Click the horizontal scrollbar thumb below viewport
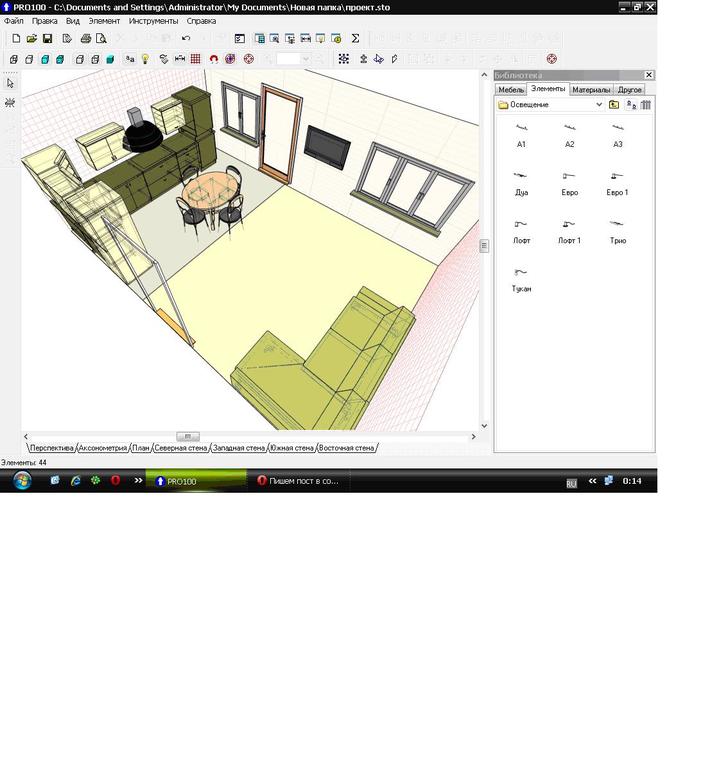Viewport: 719px width, 770px height. click(188, 436)
